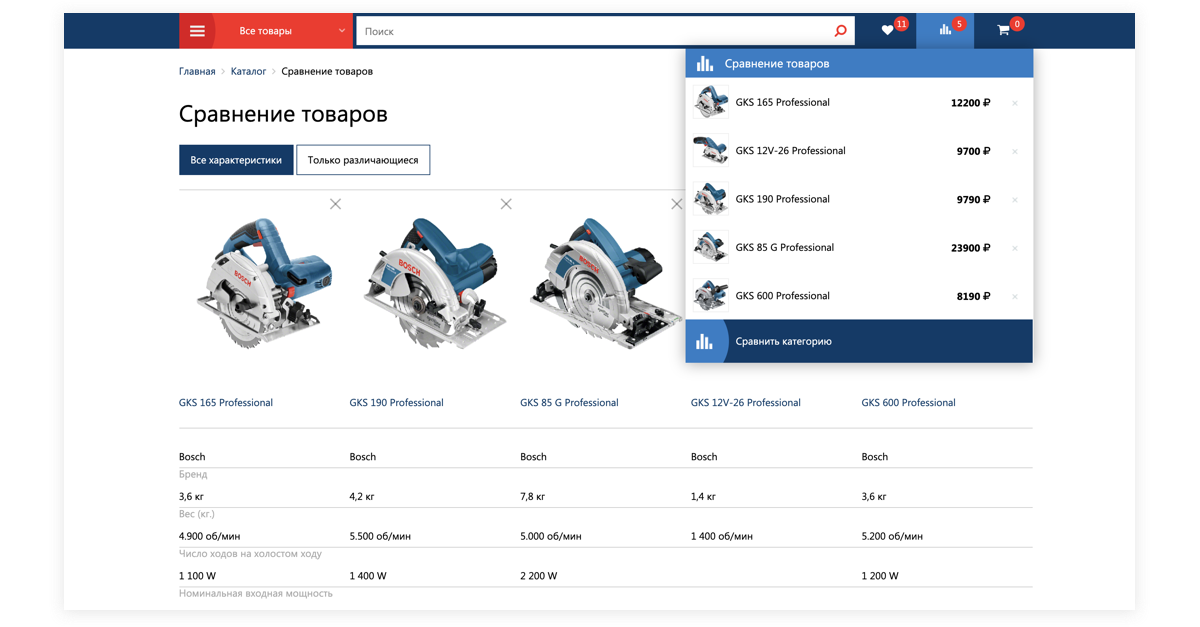Open GKS 85 G Professional link in table
This screenshot has width=1200, height=627.
pos(569,403)
